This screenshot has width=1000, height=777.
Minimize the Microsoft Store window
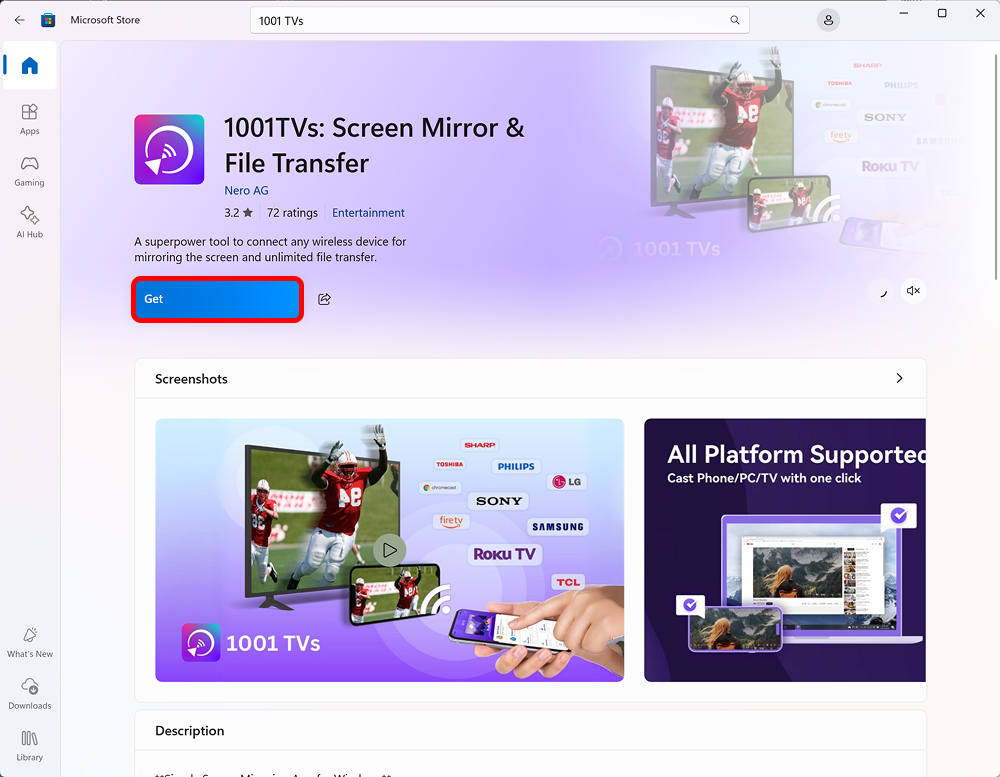(904, 13)
